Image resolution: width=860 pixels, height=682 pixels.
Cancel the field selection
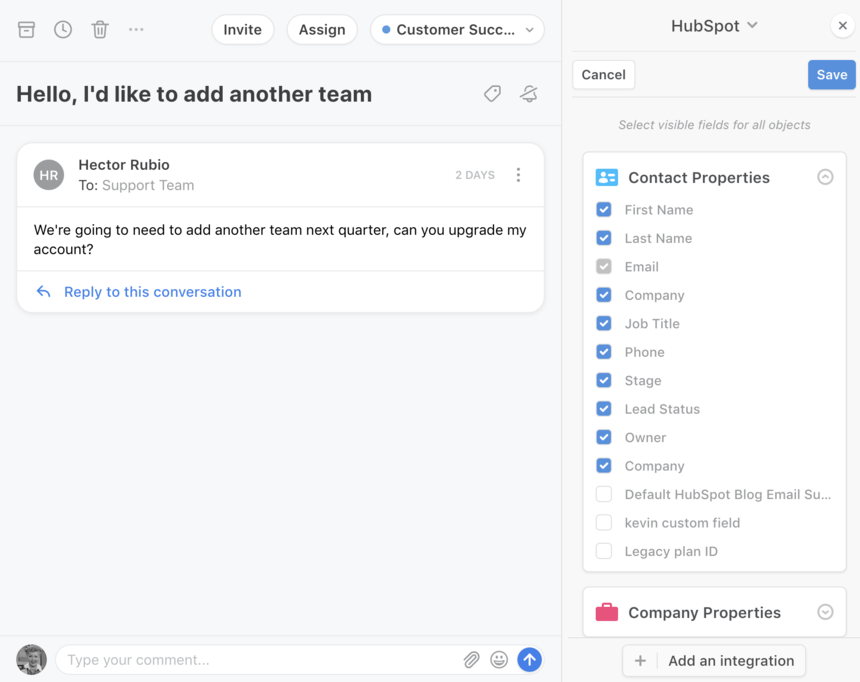click(603, 75)
